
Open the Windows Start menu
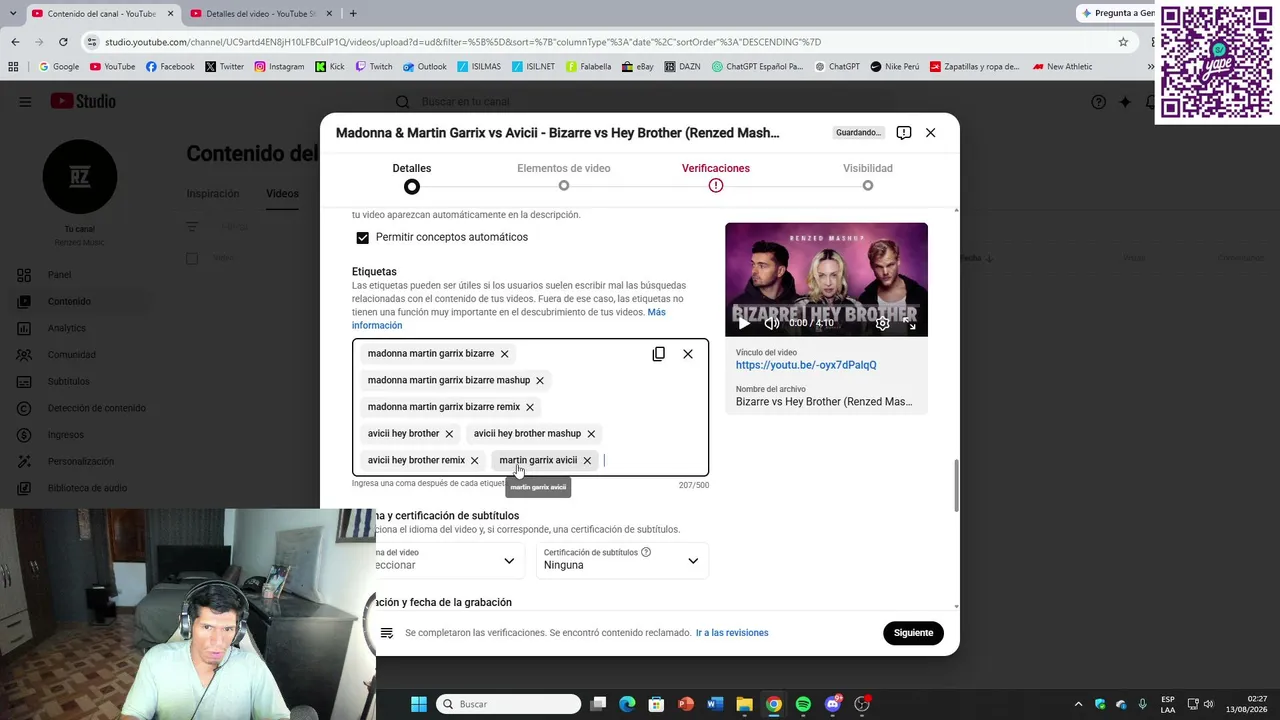pyautogui.click(x=419, y=704)
